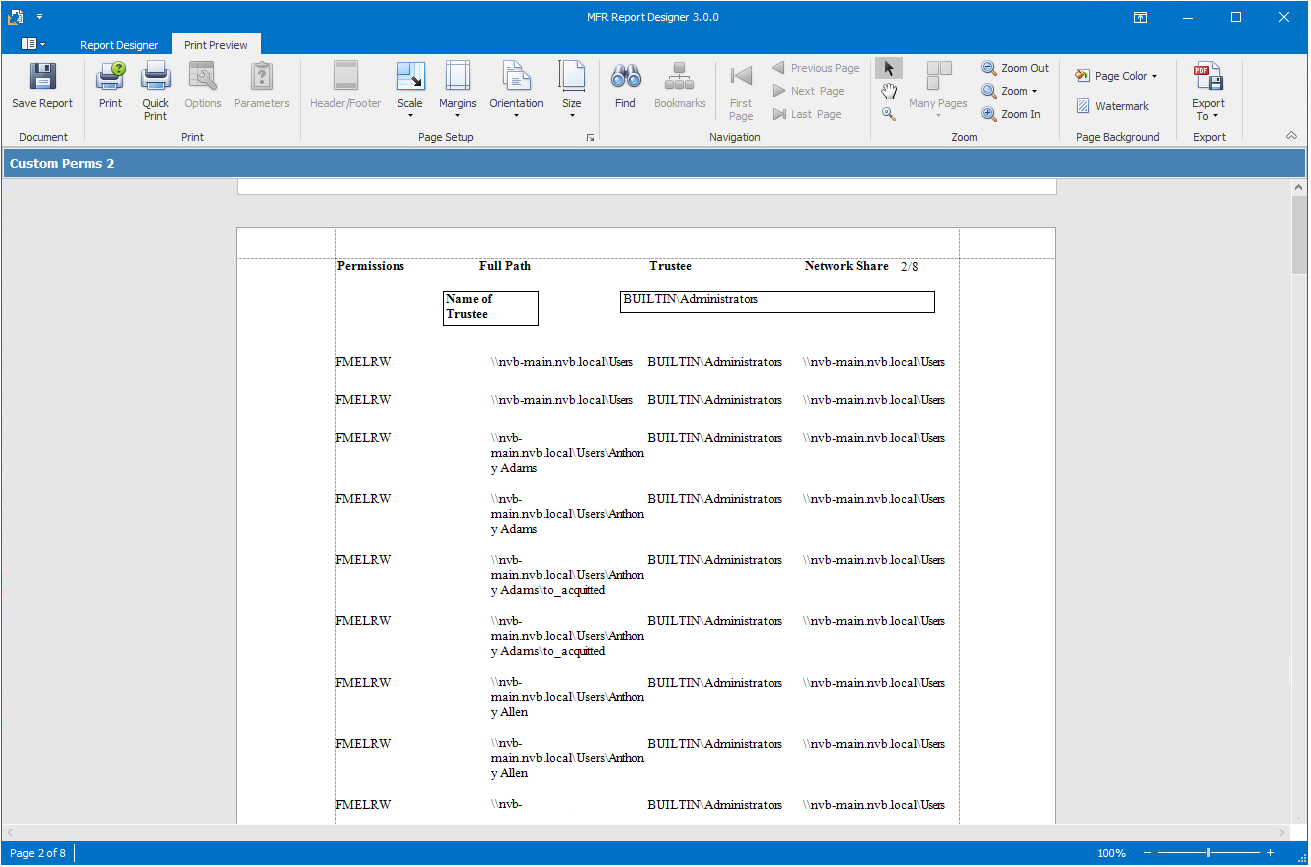Activate the Hand pan tool
This screenshot has height=867, width=1311.
(x=889, y=90)
